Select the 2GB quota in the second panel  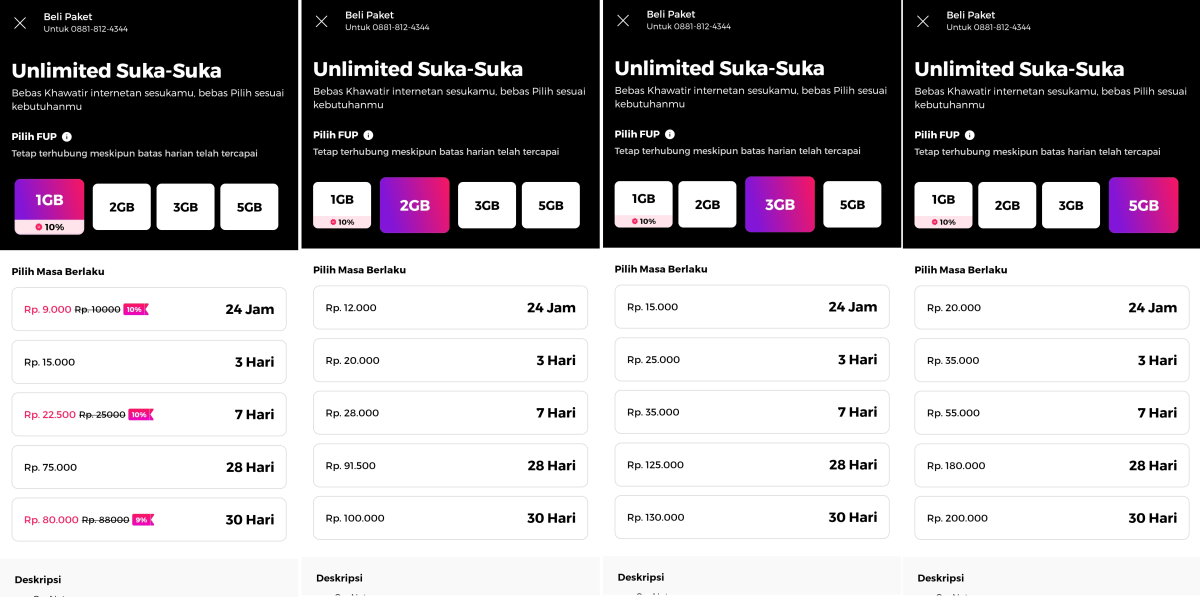coord(414,204)
